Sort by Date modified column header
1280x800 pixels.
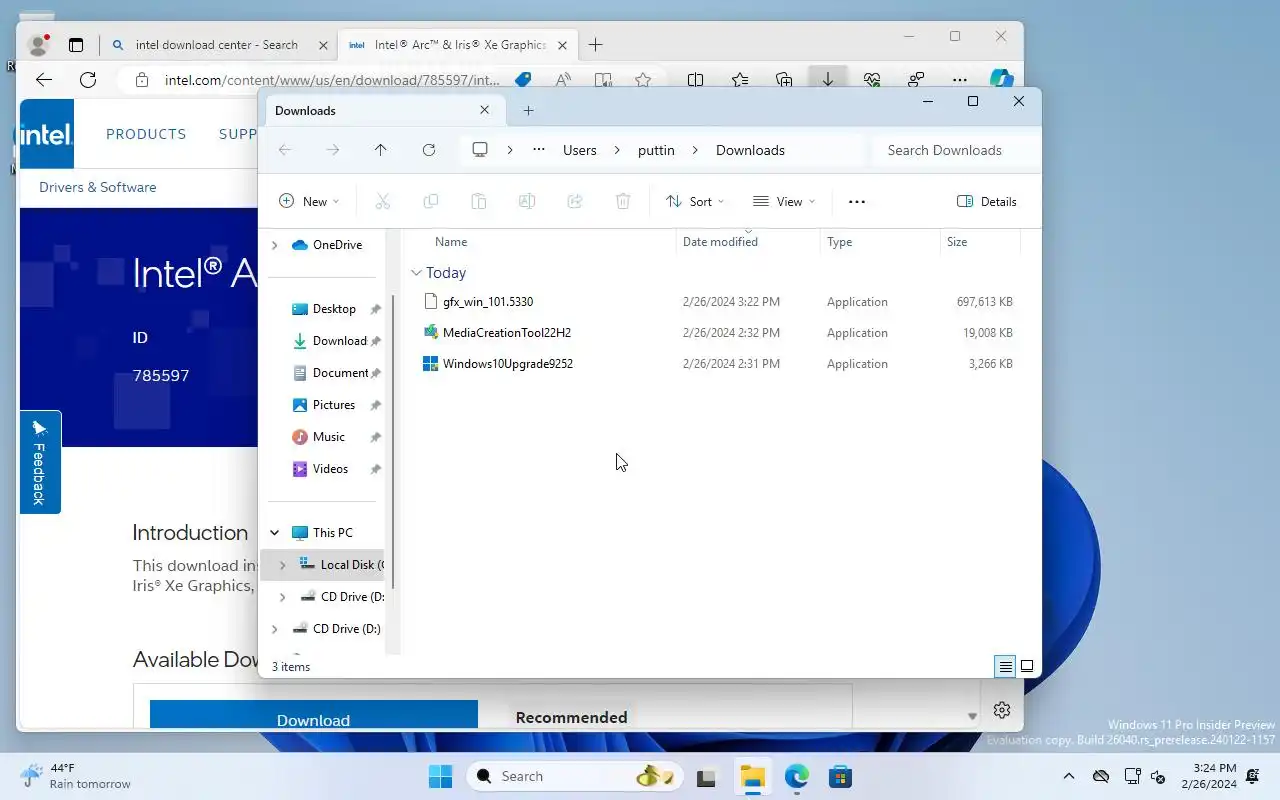pyautogui.click(x=720, y=242)
